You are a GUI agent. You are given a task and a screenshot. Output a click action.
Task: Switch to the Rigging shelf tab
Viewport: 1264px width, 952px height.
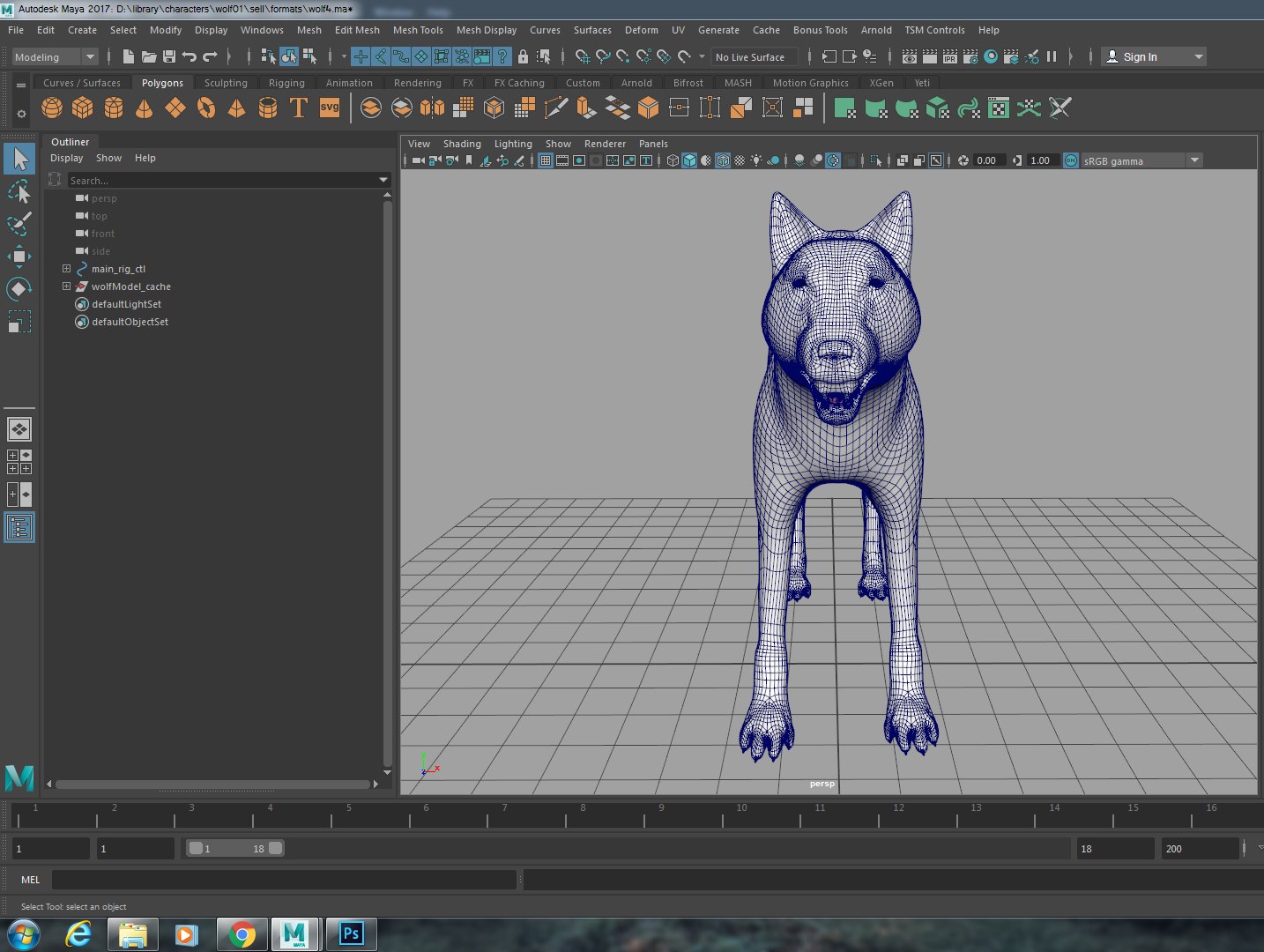286,83
